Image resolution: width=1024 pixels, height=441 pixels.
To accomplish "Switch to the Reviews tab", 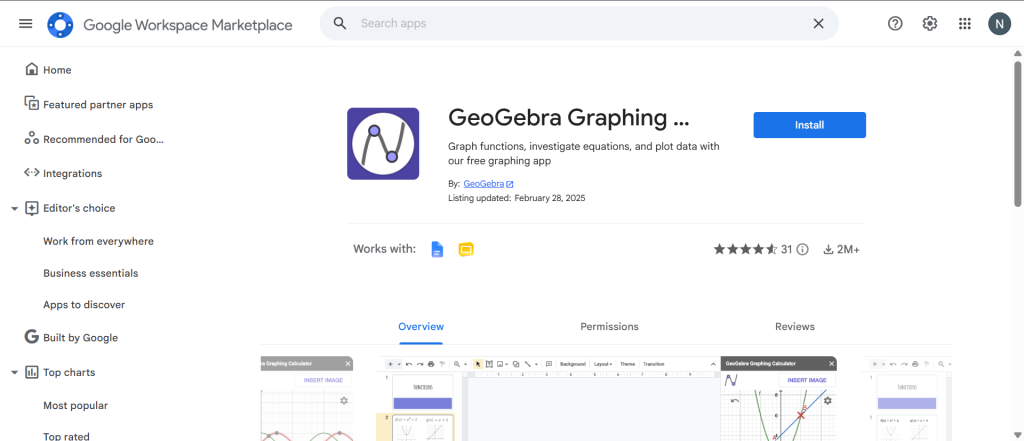I will pos(795,327).
